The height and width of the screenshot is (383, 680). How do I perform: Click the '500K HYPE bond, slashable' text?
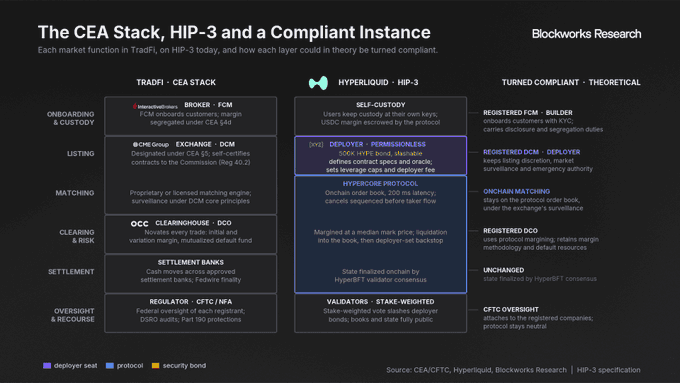click(x=380, y=154)
